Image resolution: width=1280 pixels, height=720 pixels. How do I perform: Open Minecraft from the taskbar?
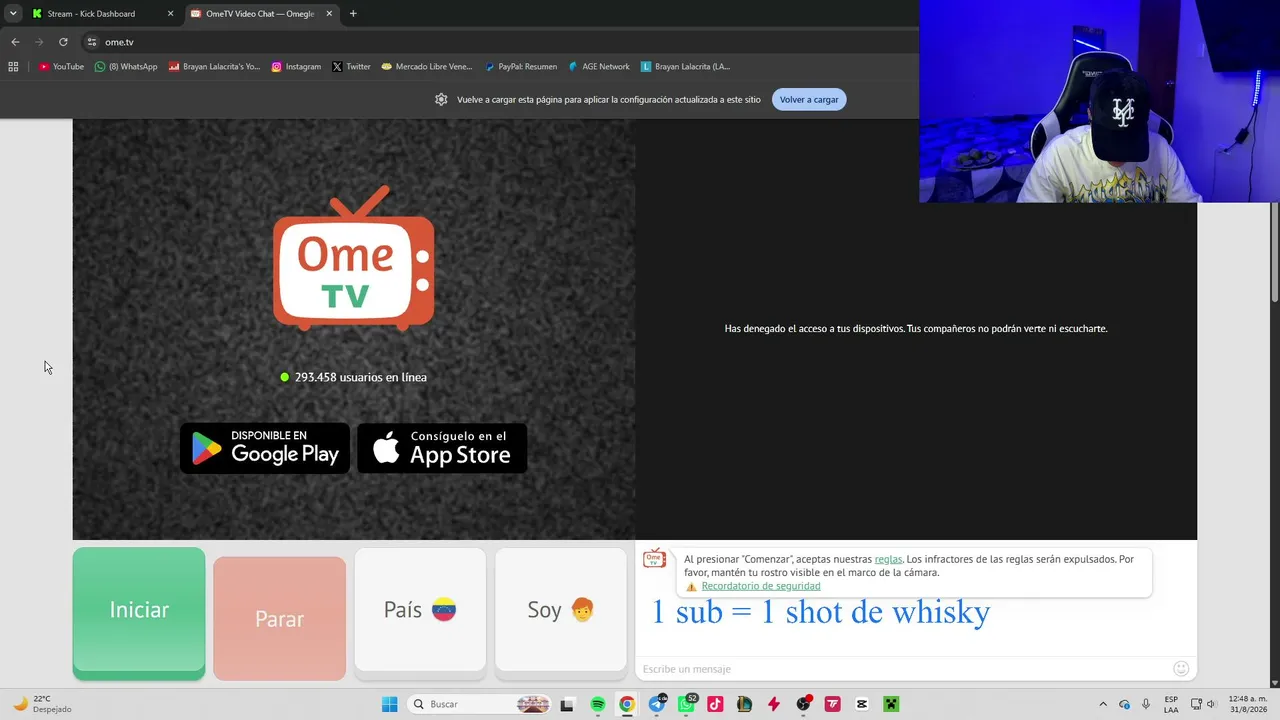coord(891,704)
